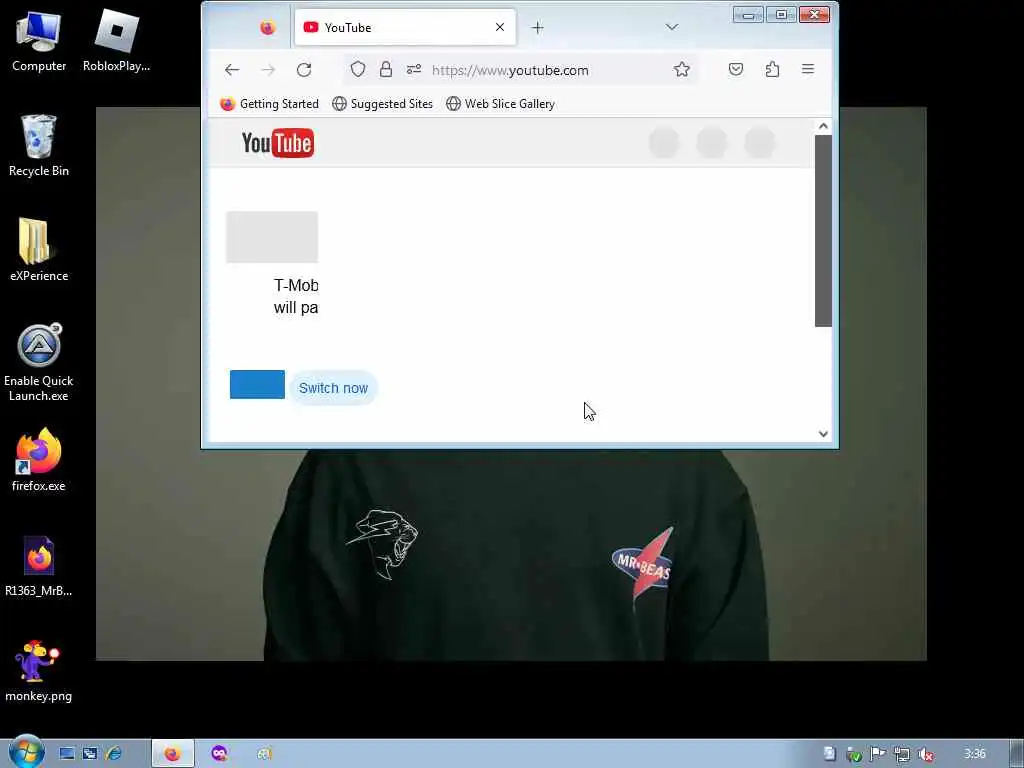Click the muted volume tray icon
1024x768 pixels.
tap(925, 754)
